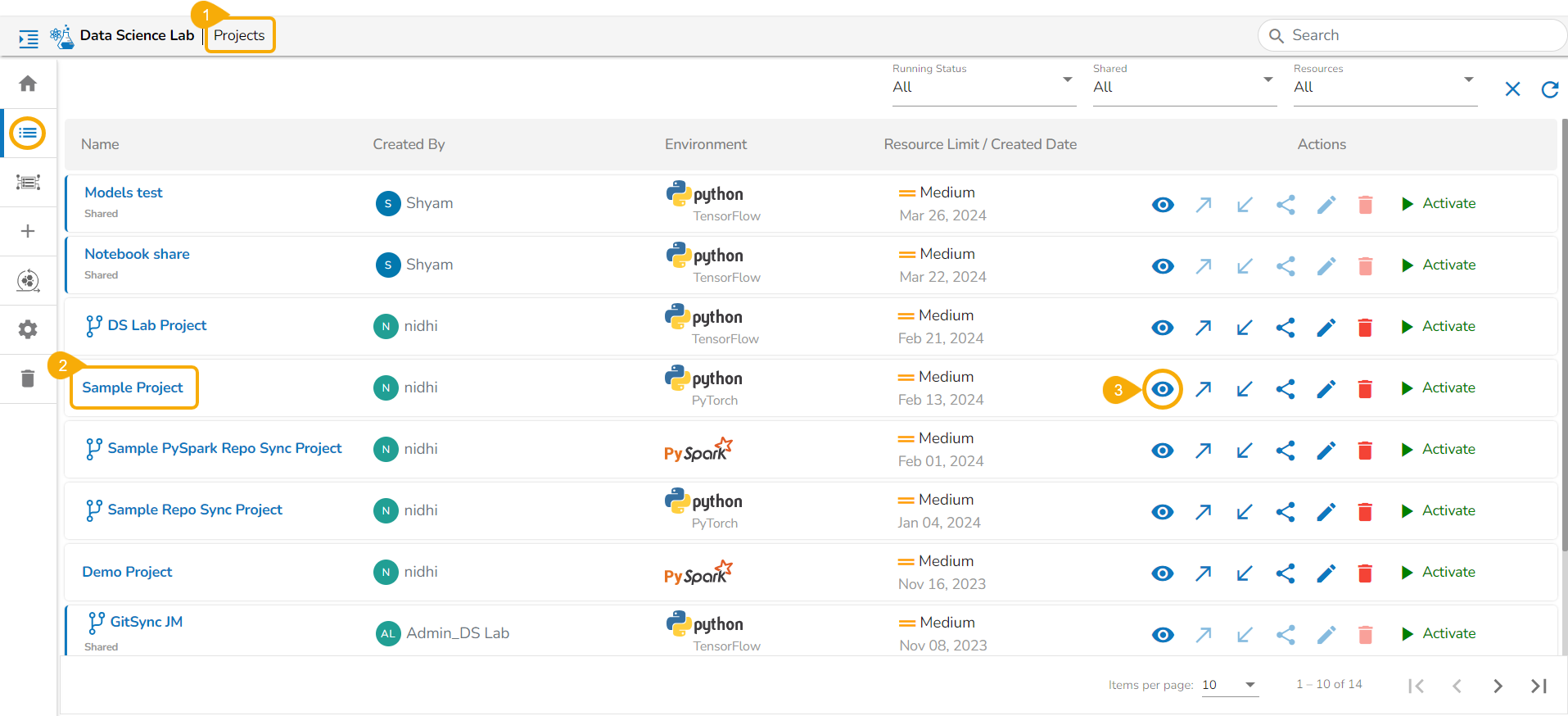1568x716 pixels.
Task: Share the Demo Project using the share icon
Action: point(1285,573)
